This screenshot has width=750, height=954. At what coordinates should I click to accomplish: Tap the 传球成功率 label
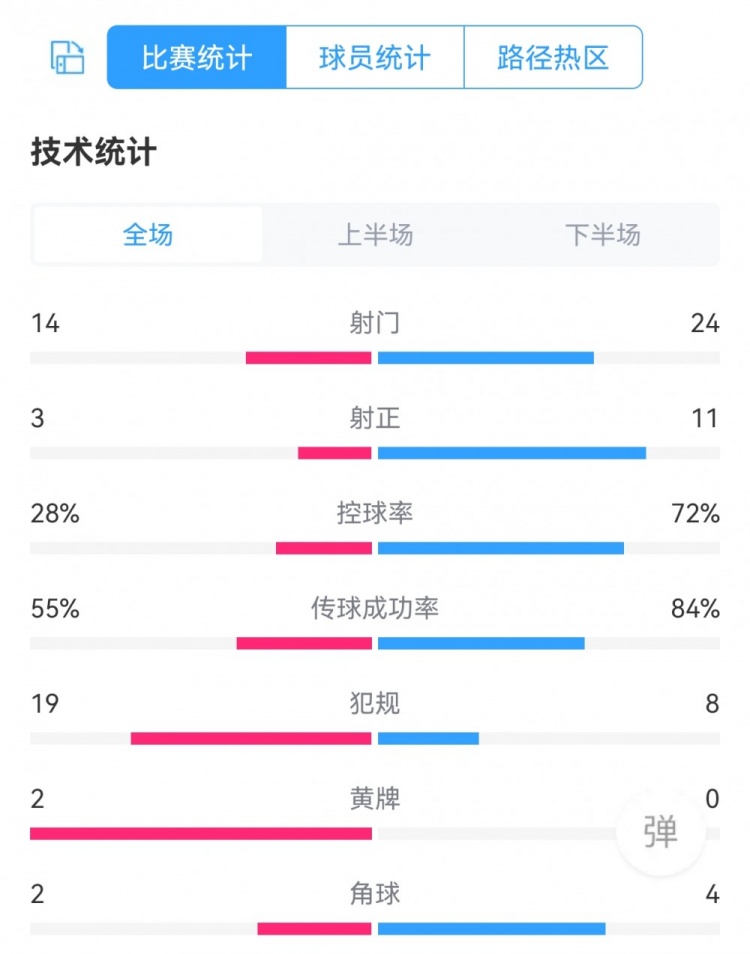375,608
